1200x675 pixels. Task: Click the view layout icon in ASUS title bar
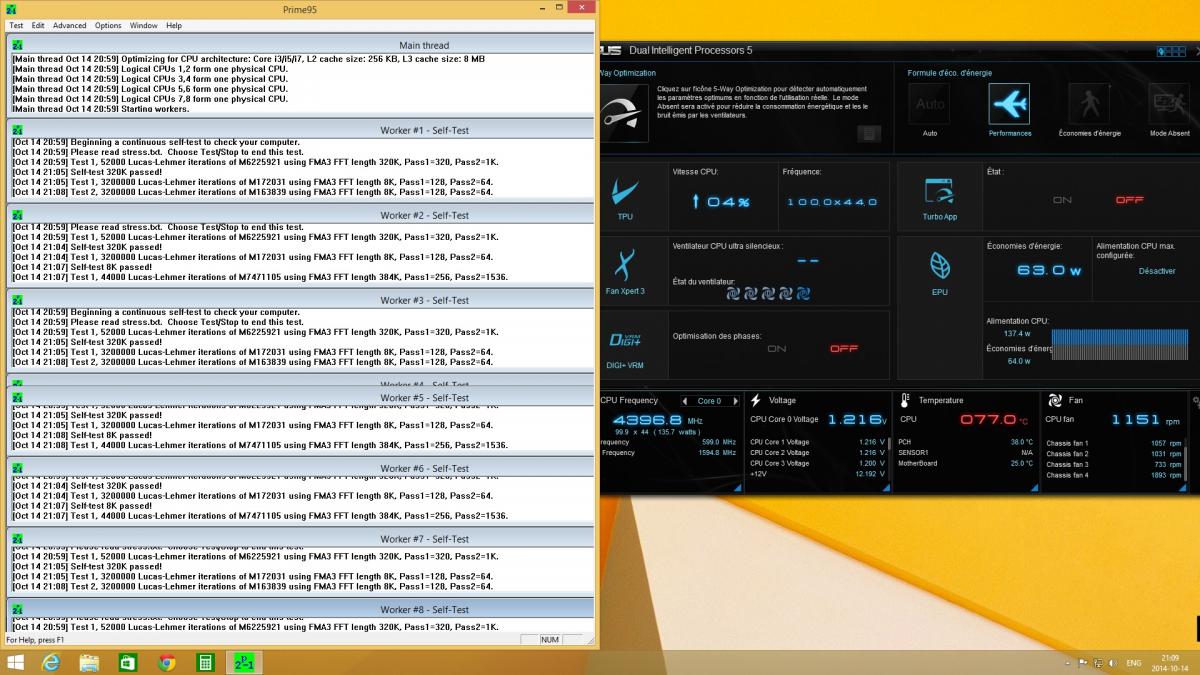1170,50
